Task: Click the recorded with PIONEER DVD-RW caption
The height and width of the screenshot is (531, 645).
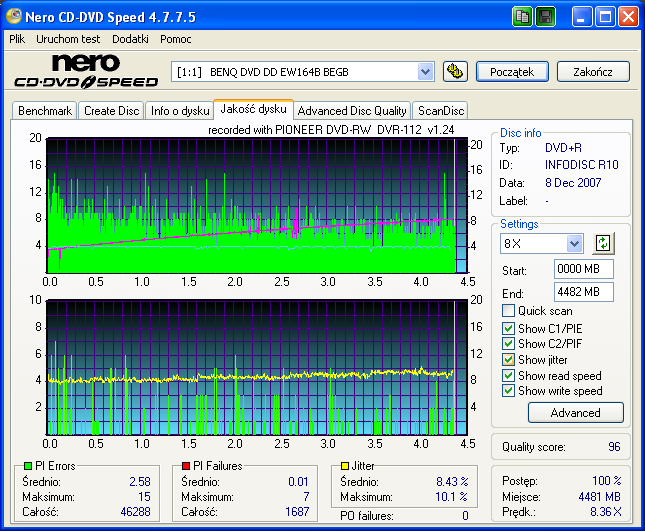Action: 331,130
